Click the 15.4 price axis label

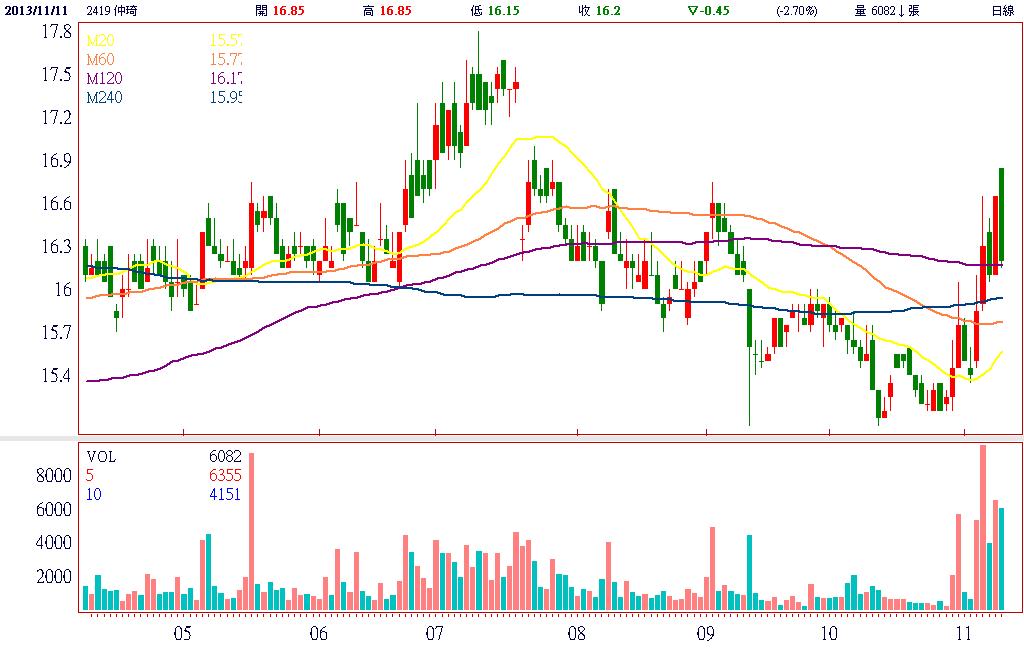[56, 376]
